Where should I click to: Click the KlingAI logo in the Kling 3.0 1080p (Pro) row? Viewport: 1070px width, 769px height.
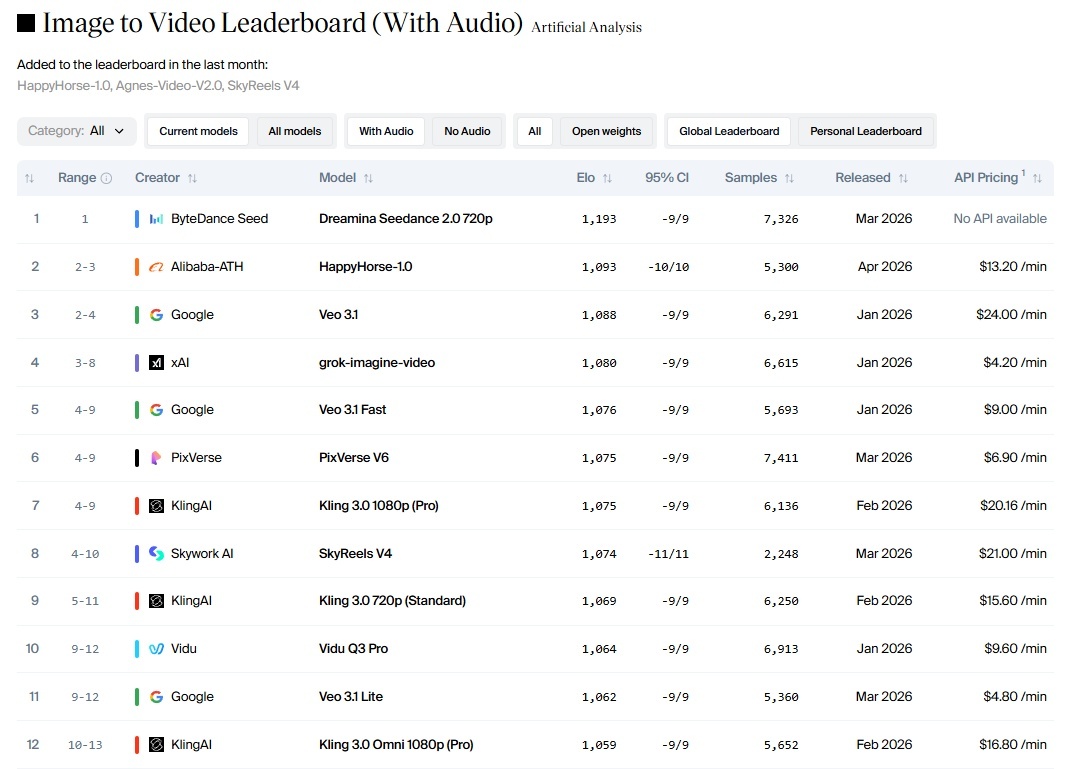[x=156, y=506]
